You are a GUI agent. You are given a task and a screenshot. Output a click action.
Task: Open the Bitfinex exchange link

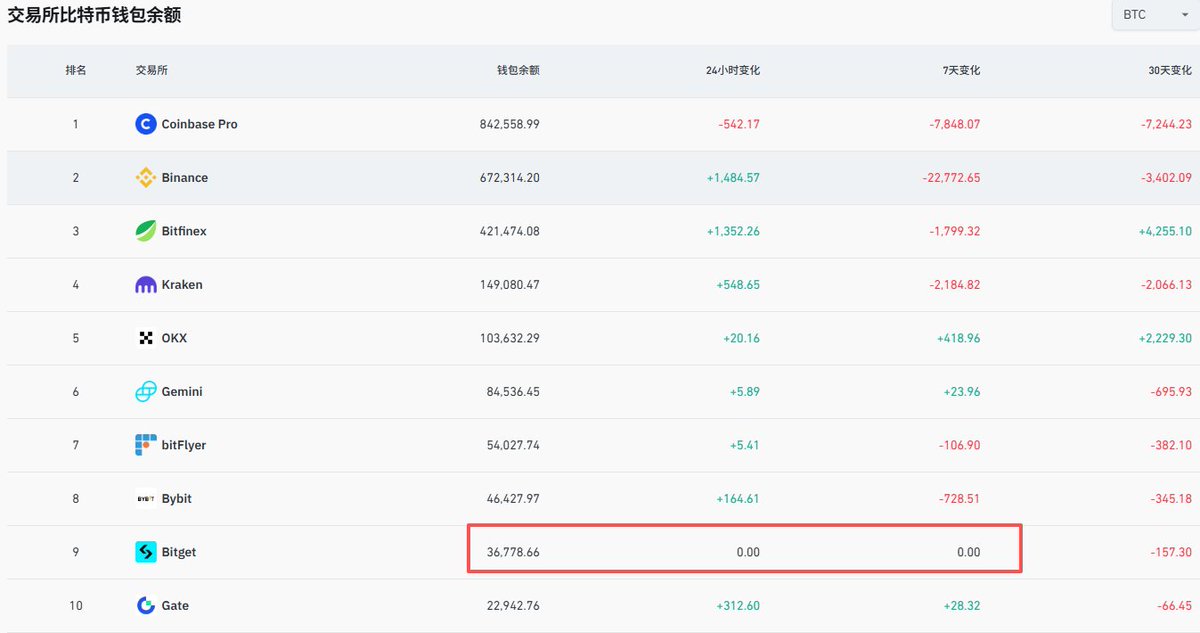(x=184, y=231)
